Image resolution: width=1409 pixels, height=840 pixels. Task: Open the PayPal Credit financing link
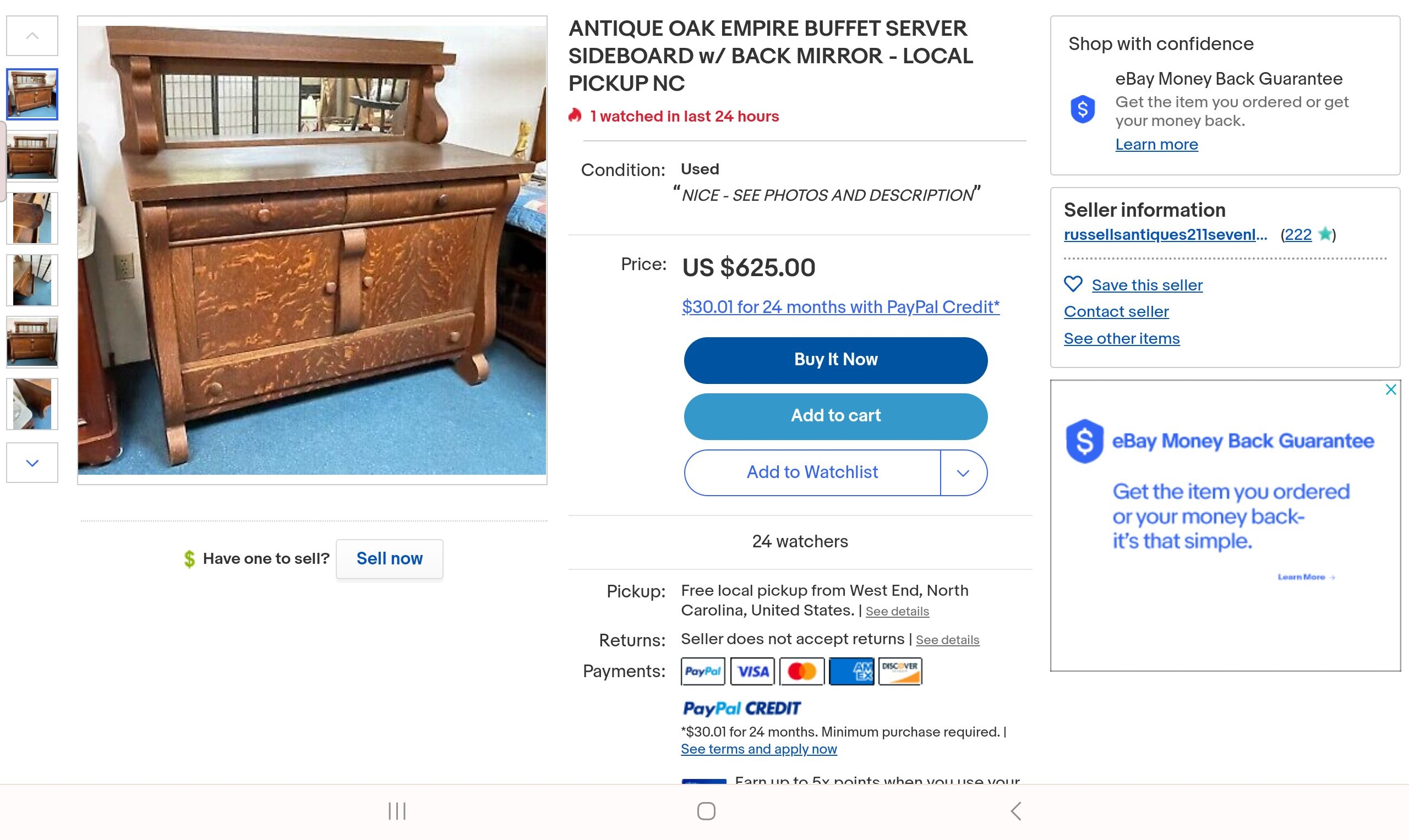click(840, 307)
